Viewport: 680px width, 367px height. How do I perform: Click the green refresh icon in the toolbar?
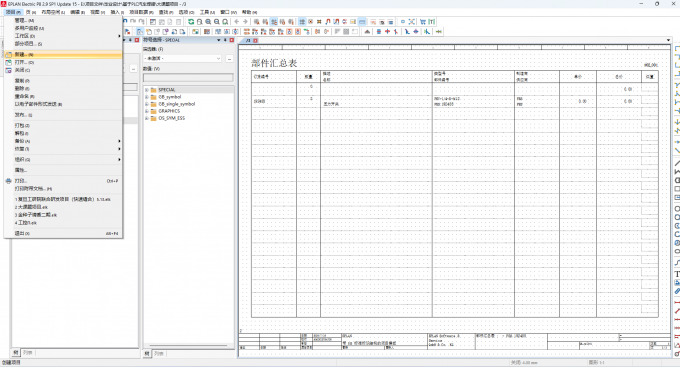(x=191, y=21)
